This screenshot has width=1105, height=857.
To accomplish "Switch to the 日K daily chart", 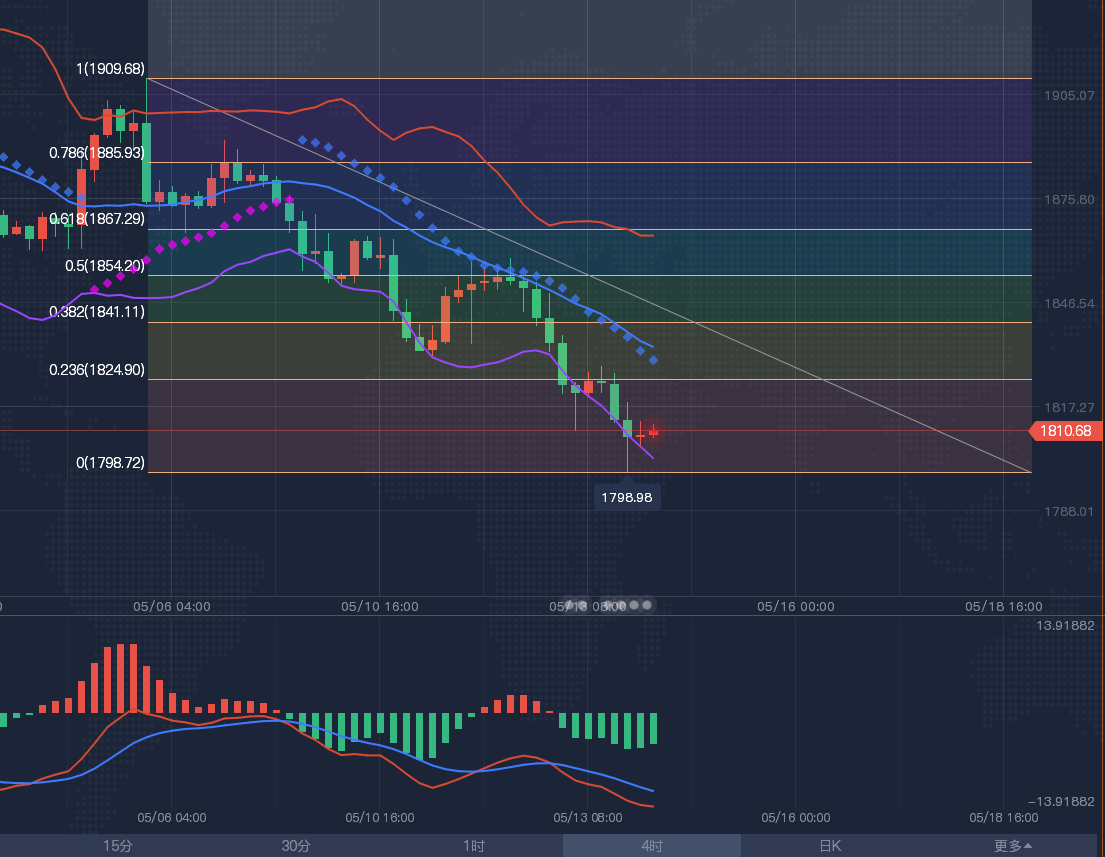I will (830, 846).
